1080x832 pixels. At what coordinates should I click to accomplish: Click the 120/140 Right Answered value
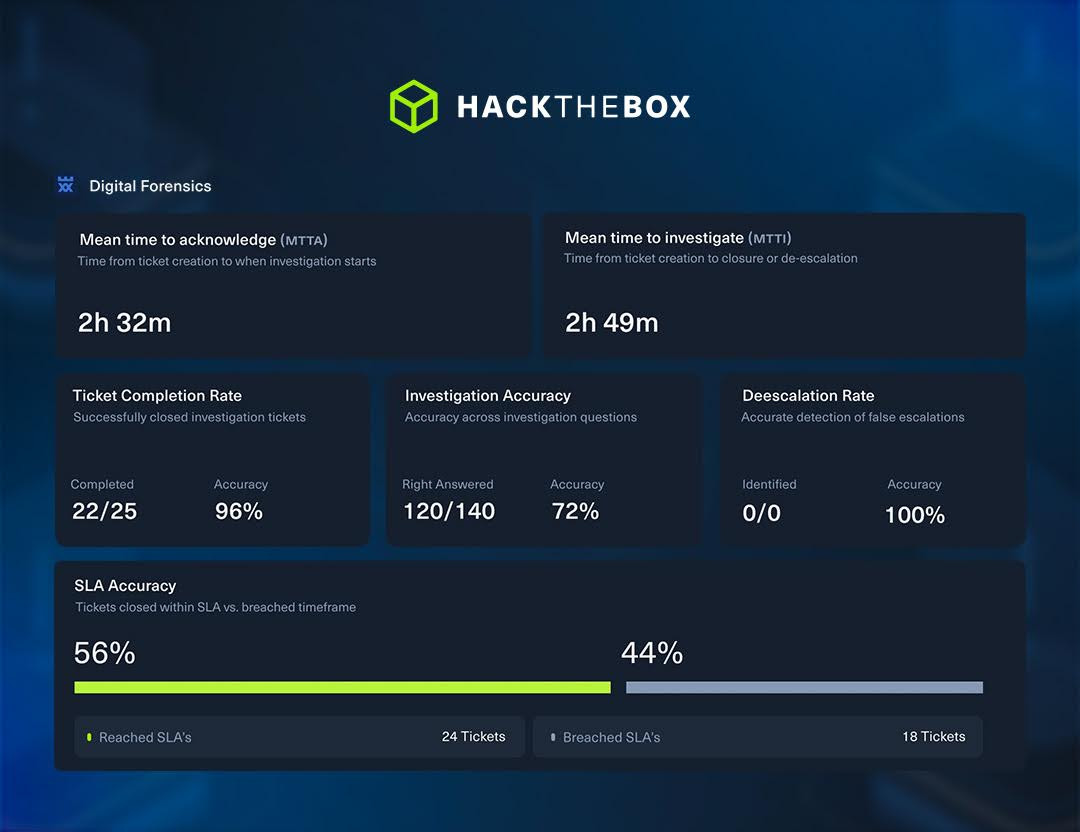pos(449,511)
